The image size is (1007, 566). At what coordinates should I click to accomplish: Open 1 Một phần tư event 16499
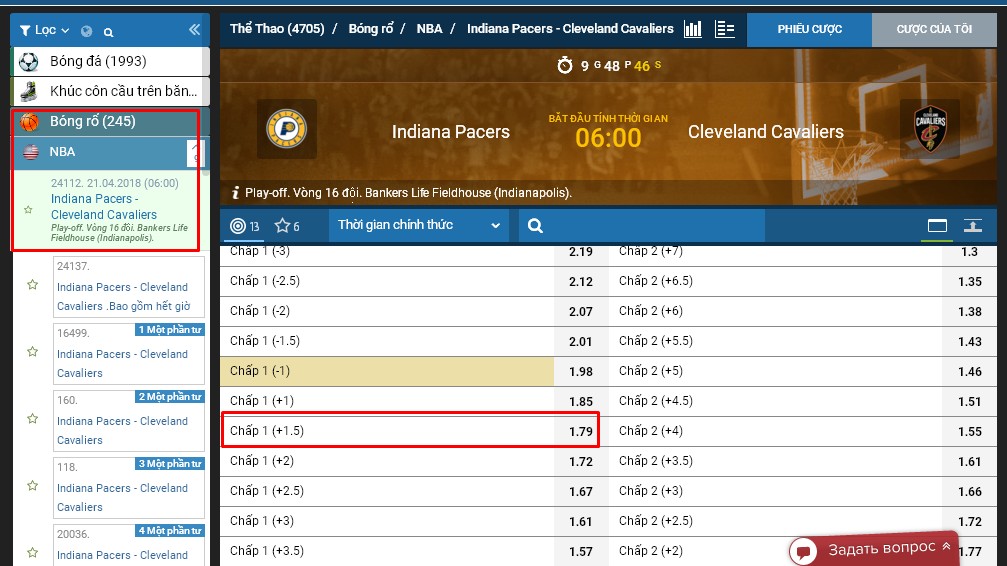[128, 353]
